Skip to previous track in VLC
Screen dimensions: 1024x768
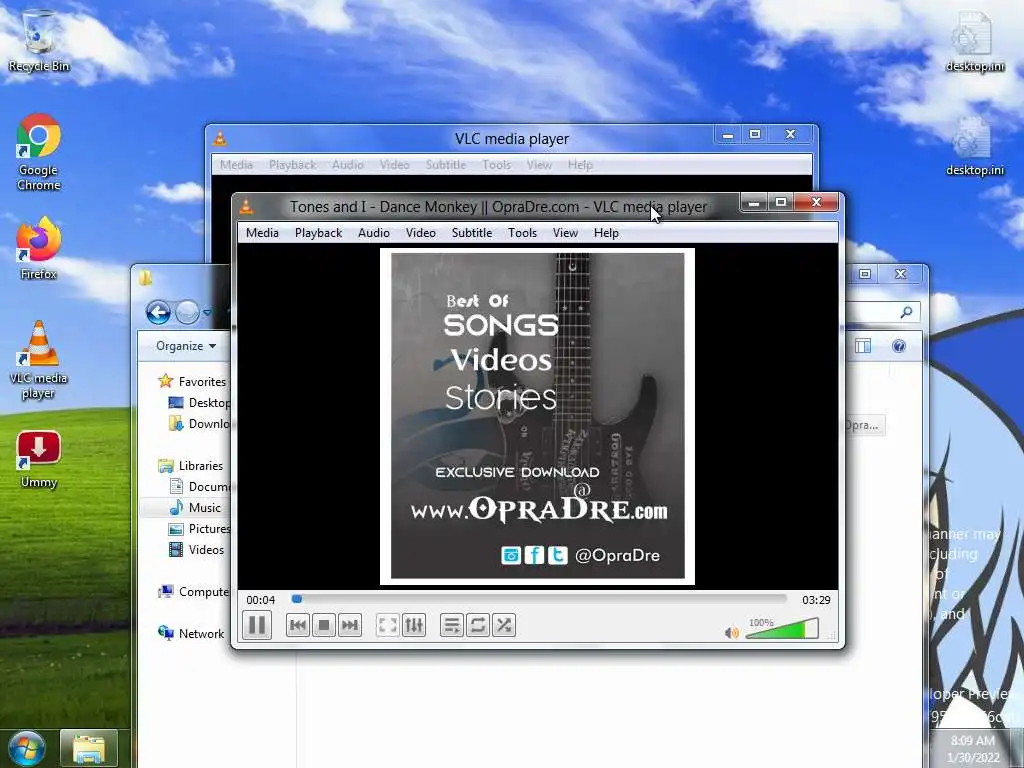click(x=298, y=626)
